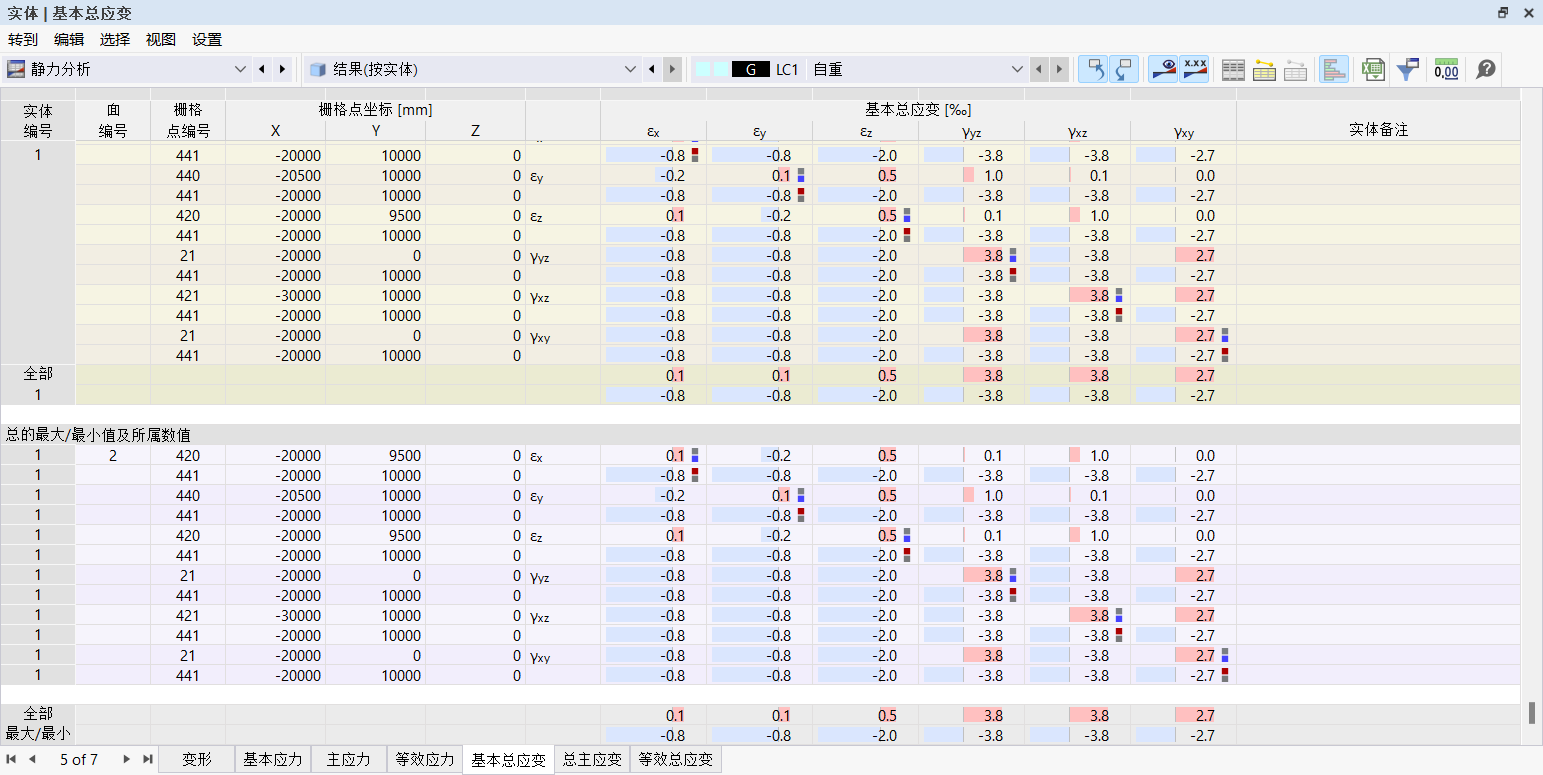Click the jump-back navigation arrow icon

pos(1096,69)
